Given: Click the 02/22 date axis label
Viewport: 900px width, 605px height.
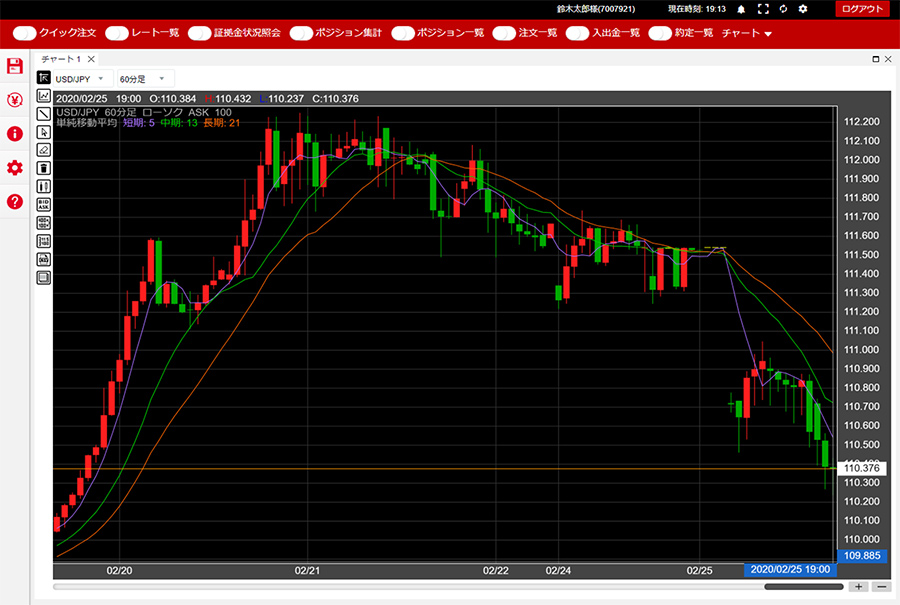Looking at the screenshot, I should [495, 571].
